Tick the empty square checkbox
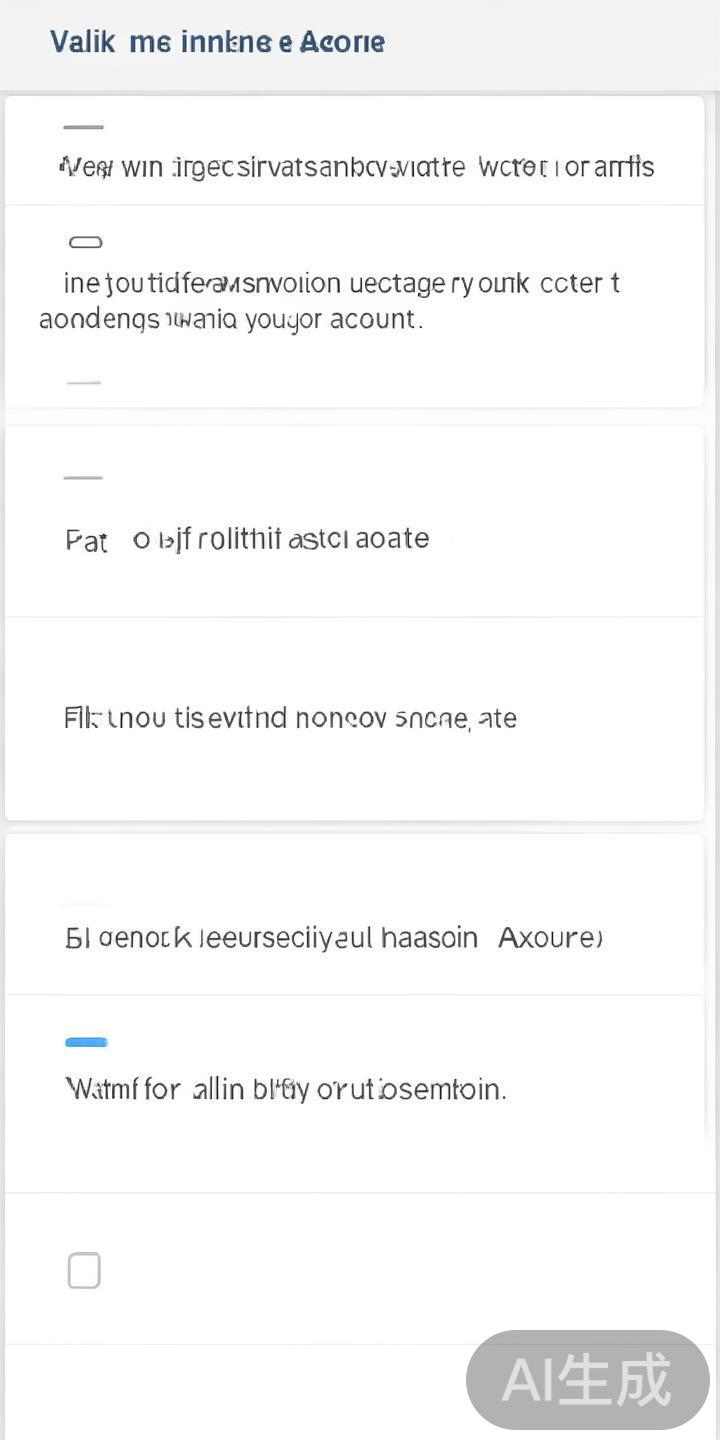This screenshot has width=720, height=1440. (84, 1271)
